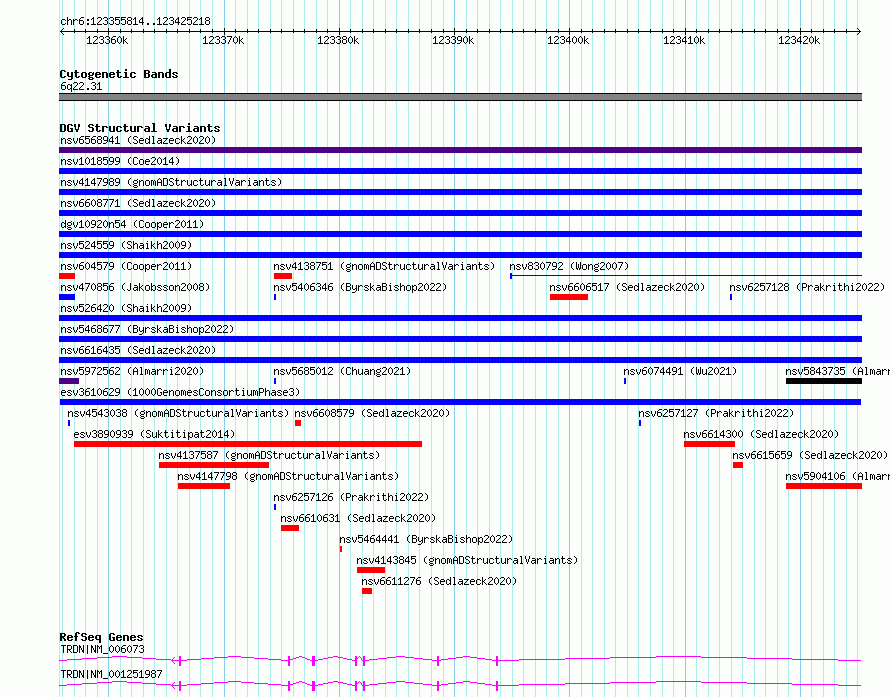Click the grey 6q22.31 cytogenetic band bar
Image resolution: width=890 pixels, height=697 pixels.
tap(460, 97)
